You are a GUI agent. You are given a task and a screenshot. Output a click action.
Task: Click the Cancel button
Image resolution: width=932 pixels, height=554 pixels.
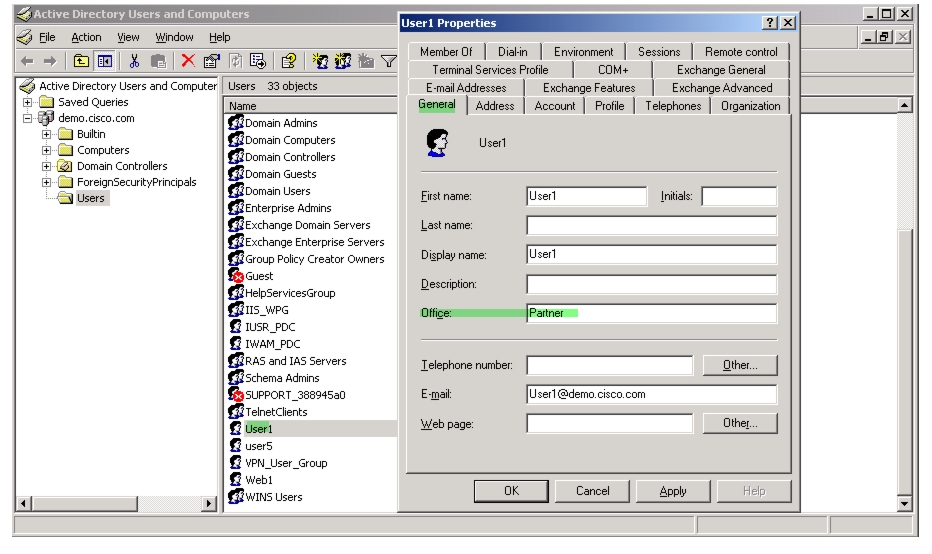[593, 491]
